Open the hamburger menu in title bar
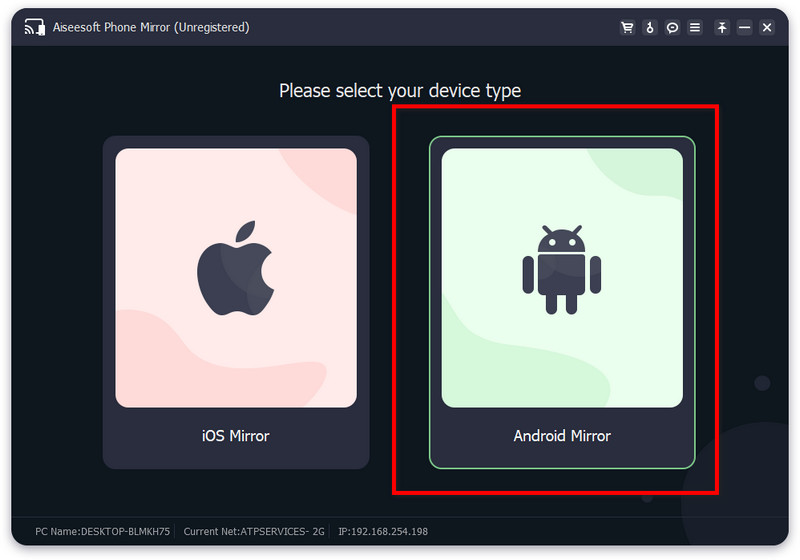 pos(695,28)
